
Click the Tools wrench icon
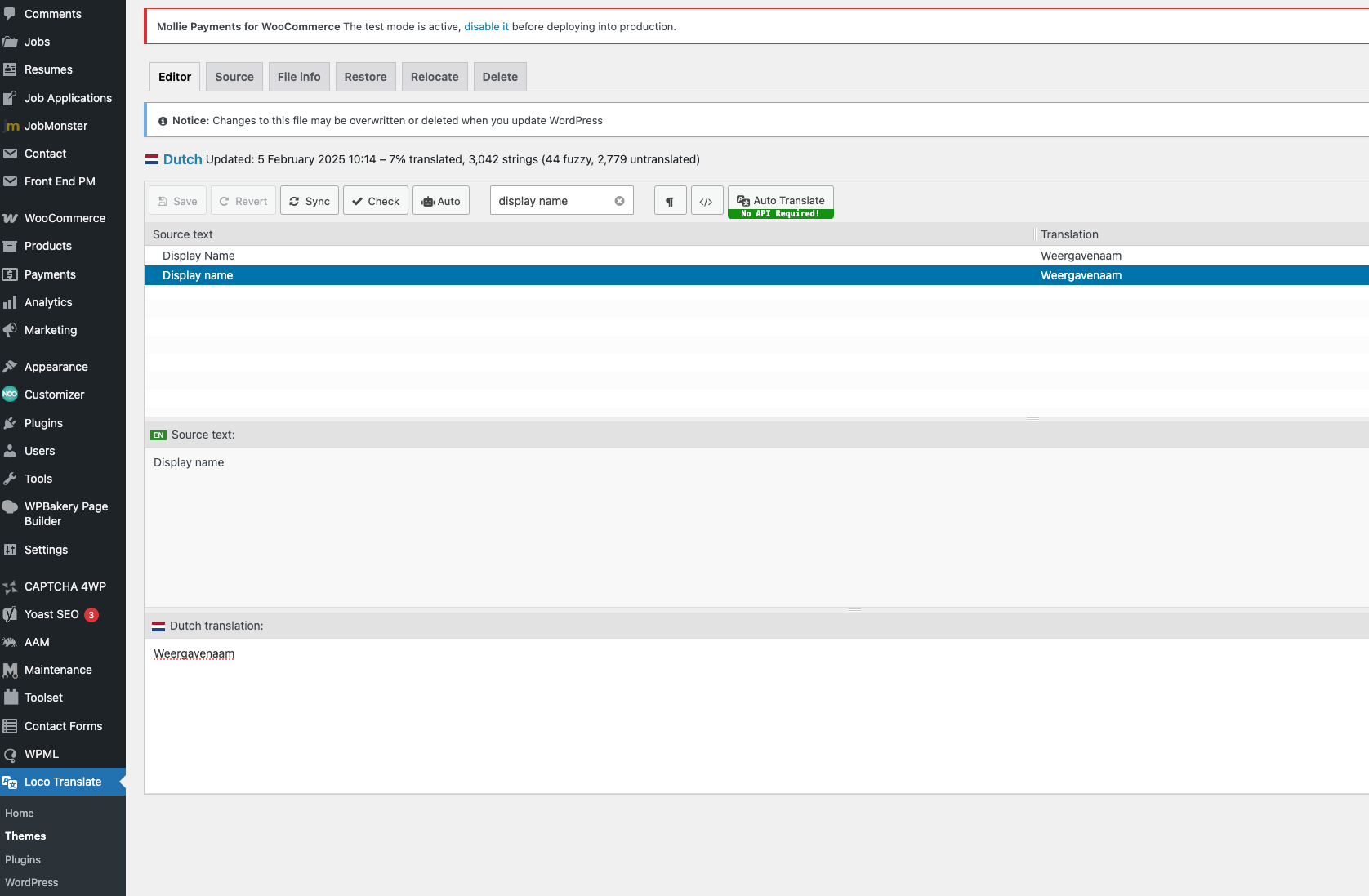[x=10, y=479]
